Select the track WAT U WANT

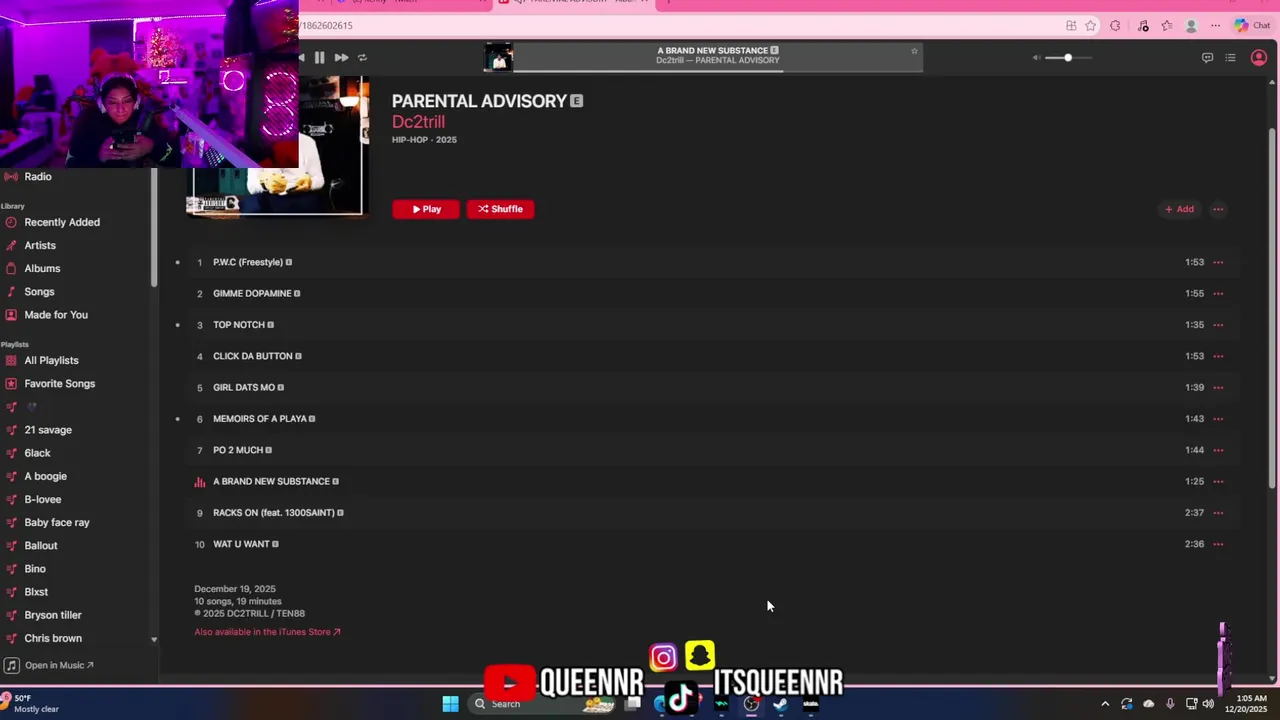[241, 544]
